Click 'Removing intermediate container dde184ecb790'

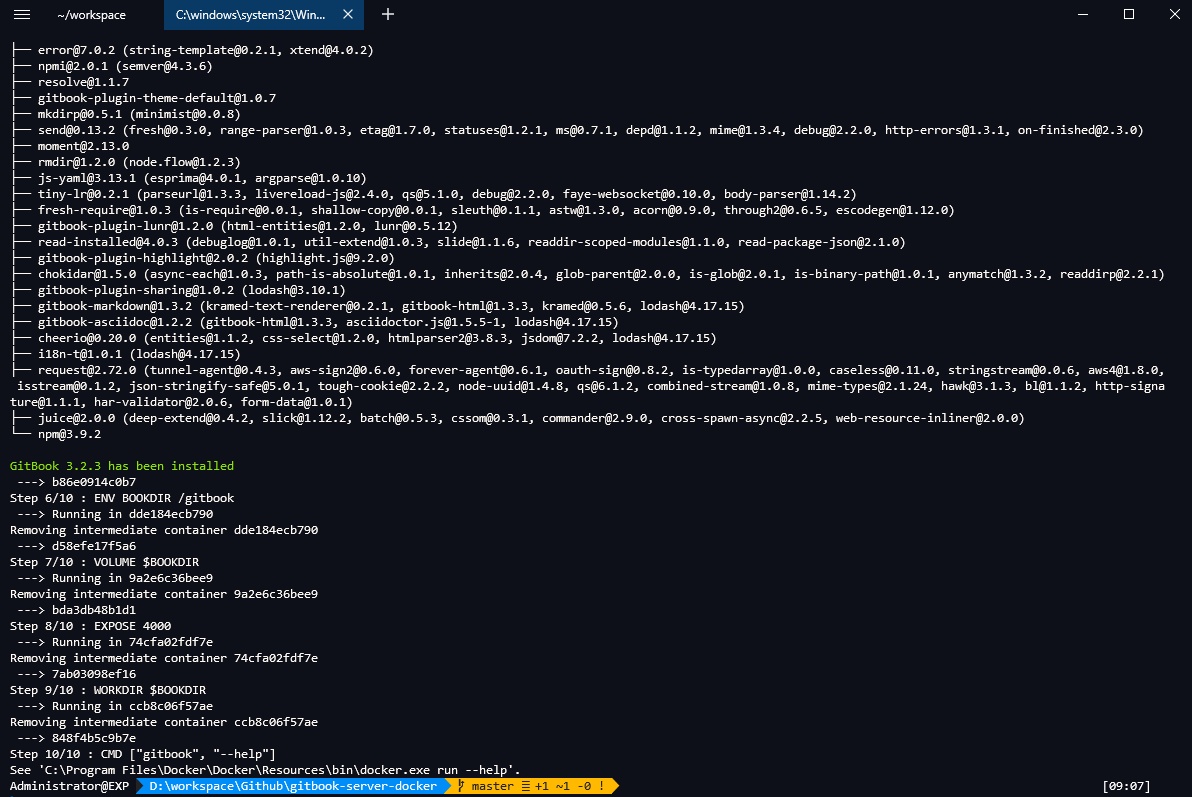pyautogui.click(x=163, y=530)
